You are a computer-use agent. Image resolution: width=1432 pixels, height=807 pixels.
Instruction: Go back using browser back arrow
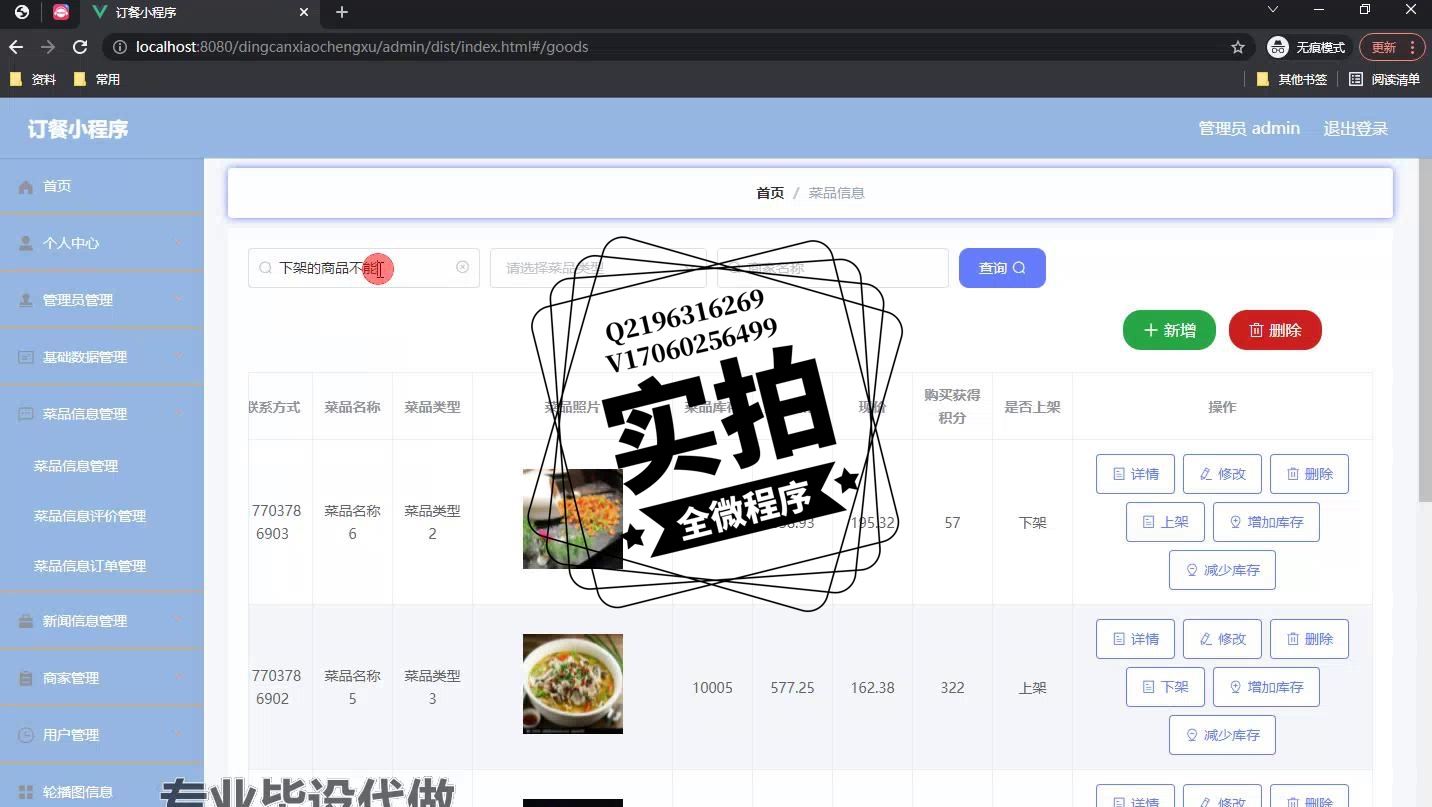tap(16, 47)
